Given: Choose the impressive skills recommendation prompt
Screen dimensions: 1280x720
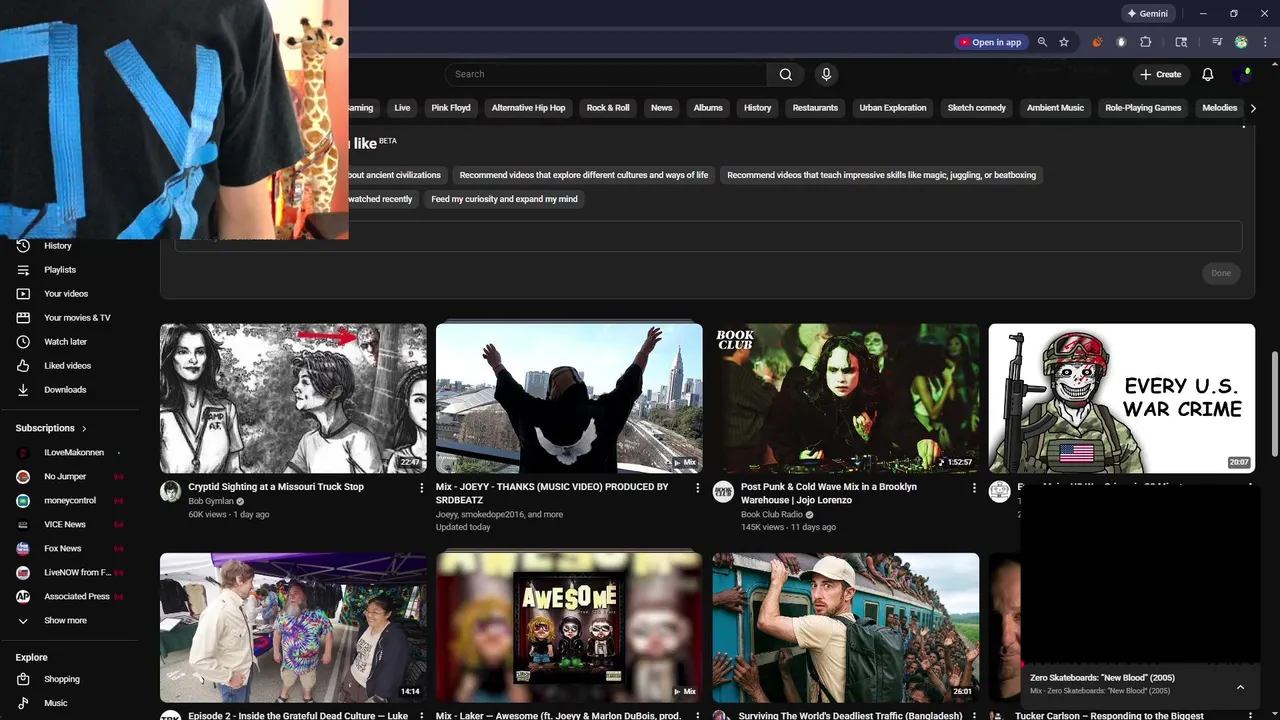Looking at the screenshot, I should coord(881,175).
